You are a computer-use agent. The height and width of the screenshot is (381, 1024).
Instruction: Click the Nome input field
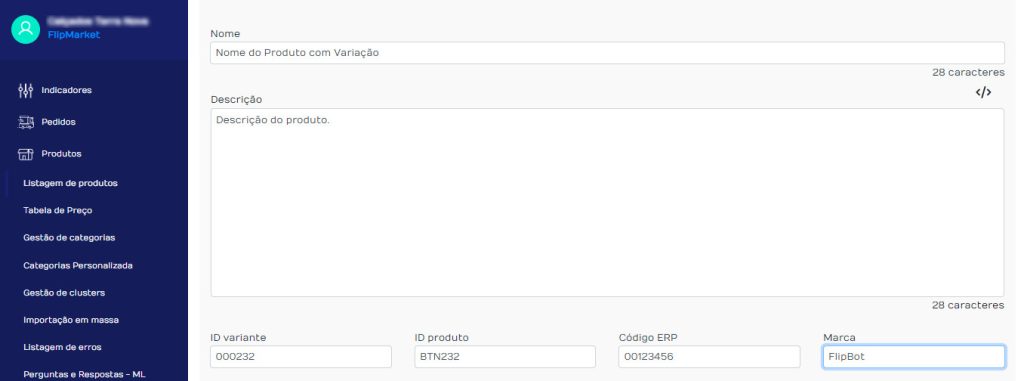[607, 53]
